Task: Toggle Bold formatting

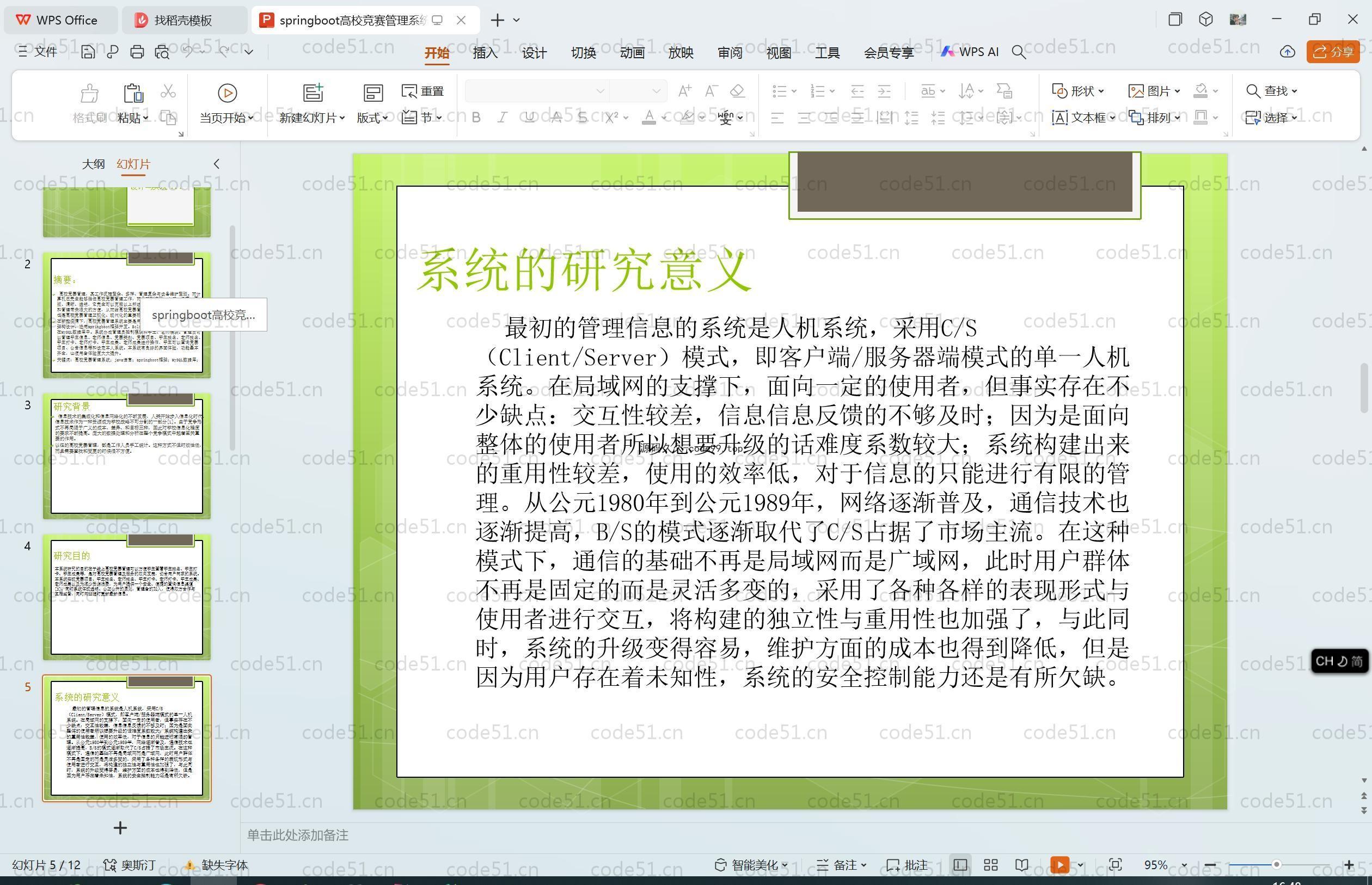Action: [476, 118]
